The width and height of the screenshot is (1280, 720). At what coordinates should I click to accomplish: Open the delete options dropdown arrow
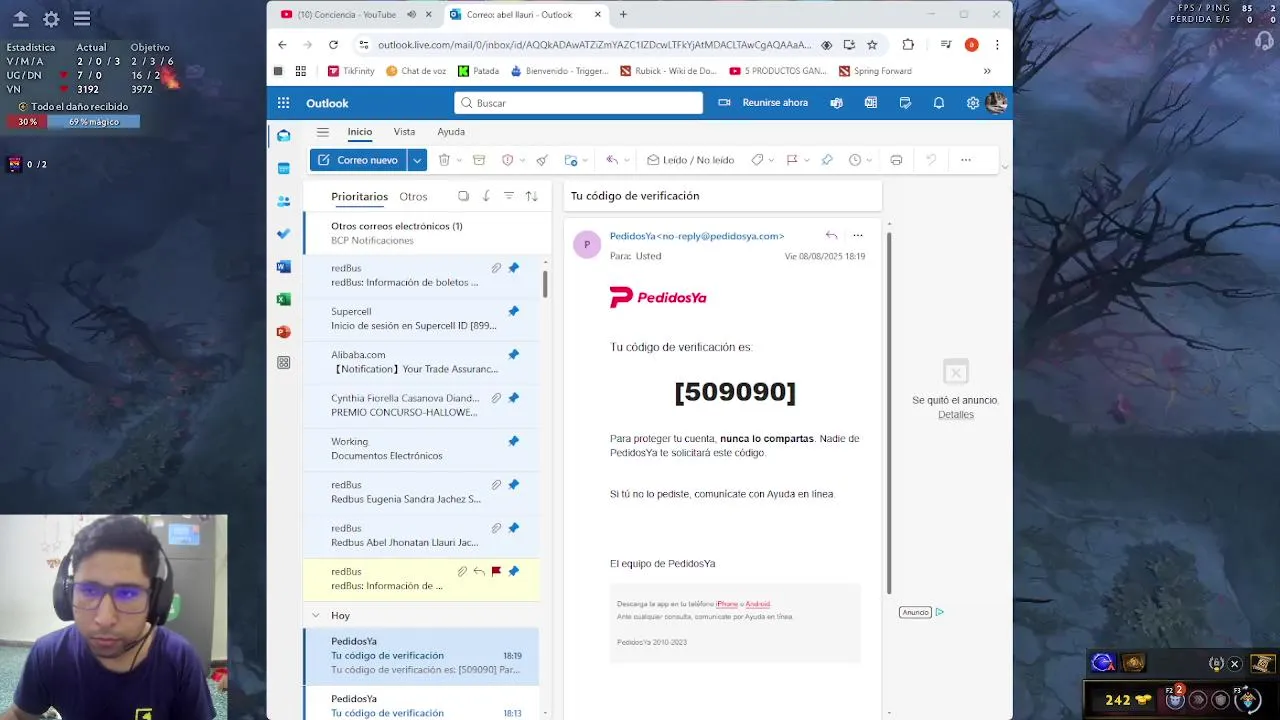pos(459,160)
